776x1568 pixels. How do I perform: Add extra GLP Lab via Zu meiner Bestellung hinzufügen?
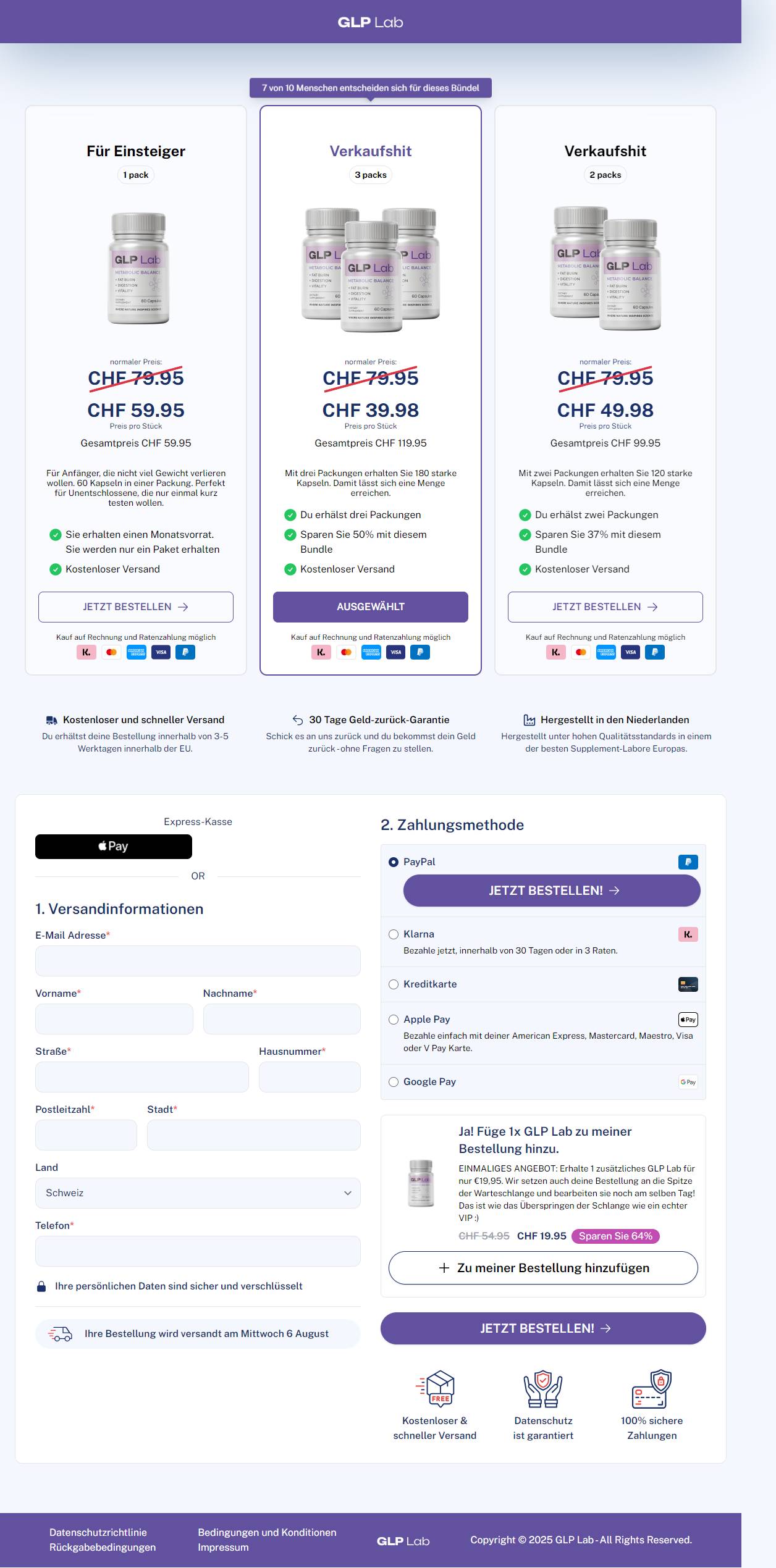click(x=543, y=1268)
